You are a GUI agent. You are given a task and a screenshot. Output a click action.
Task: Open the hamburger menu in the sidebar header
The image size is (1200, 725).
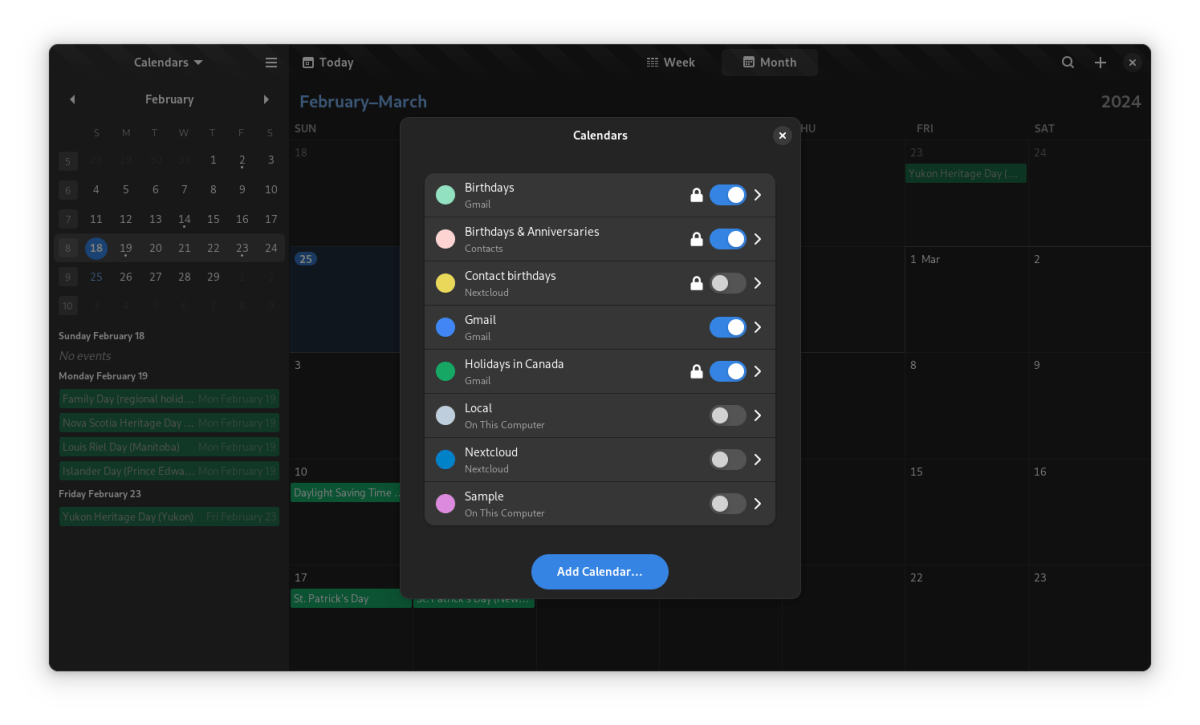tap(271, 62)
